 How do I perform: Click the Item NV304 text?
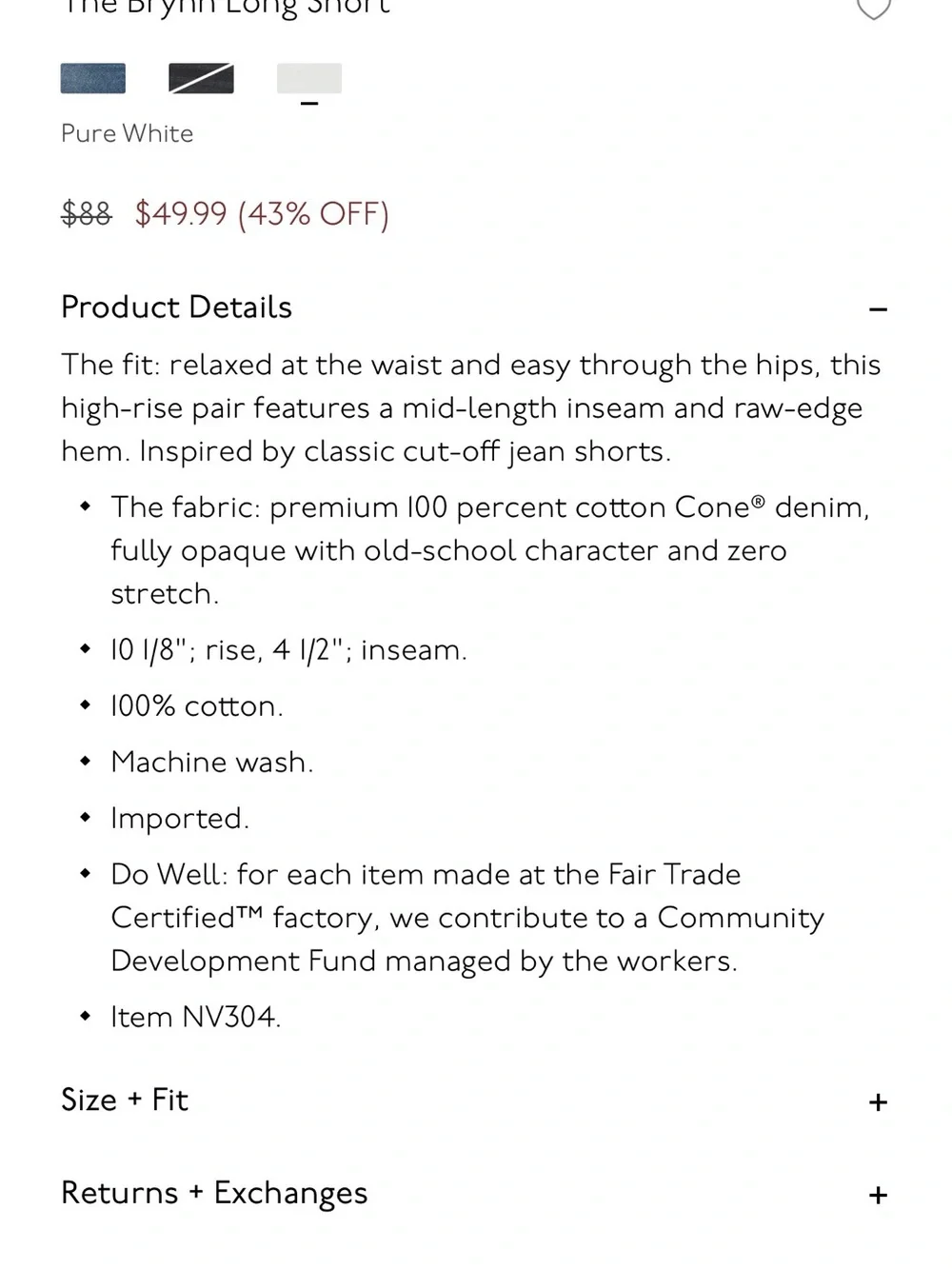coord(195,1017)
